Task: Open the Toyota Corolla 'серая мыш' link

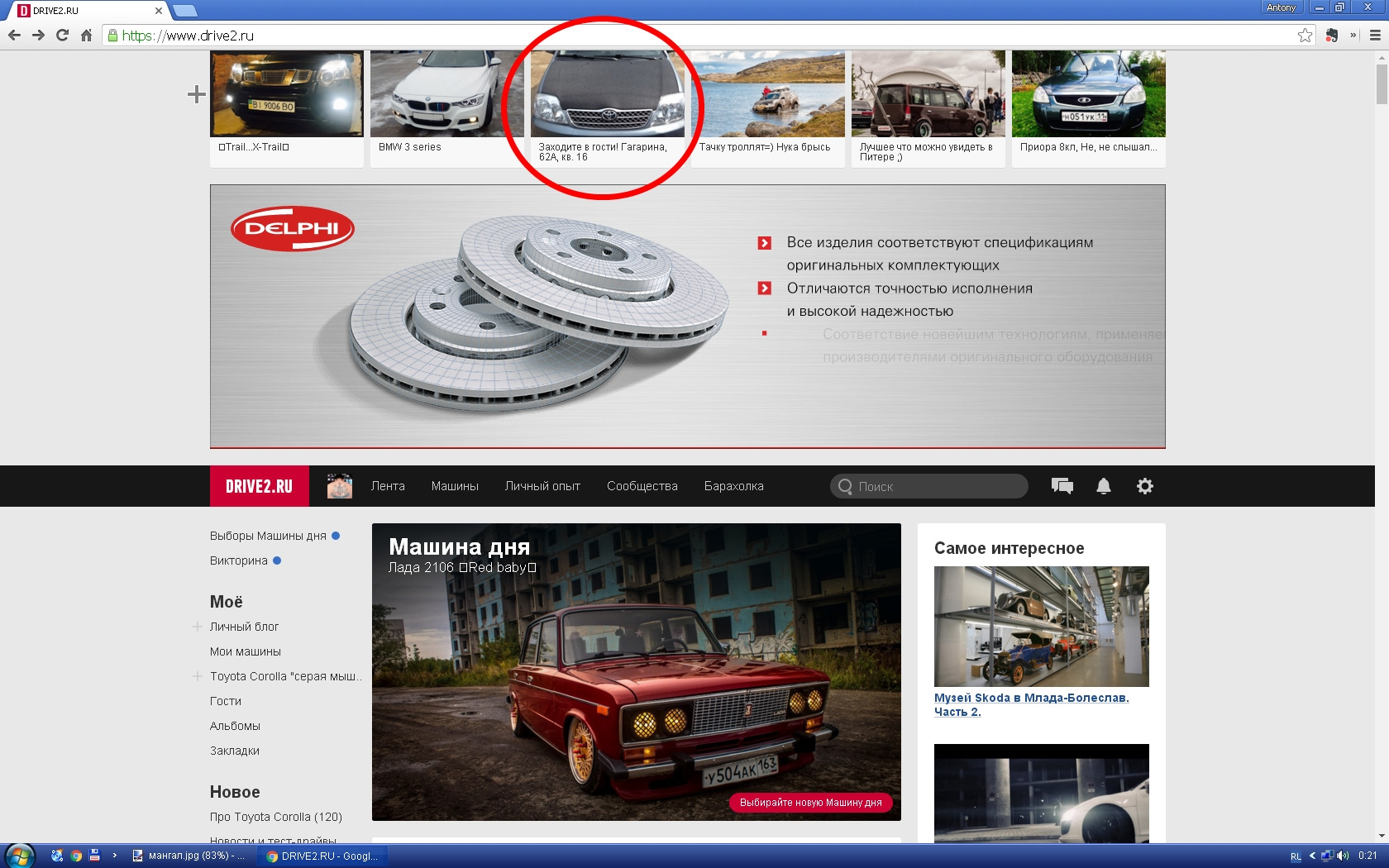Action: pos(286,676)
